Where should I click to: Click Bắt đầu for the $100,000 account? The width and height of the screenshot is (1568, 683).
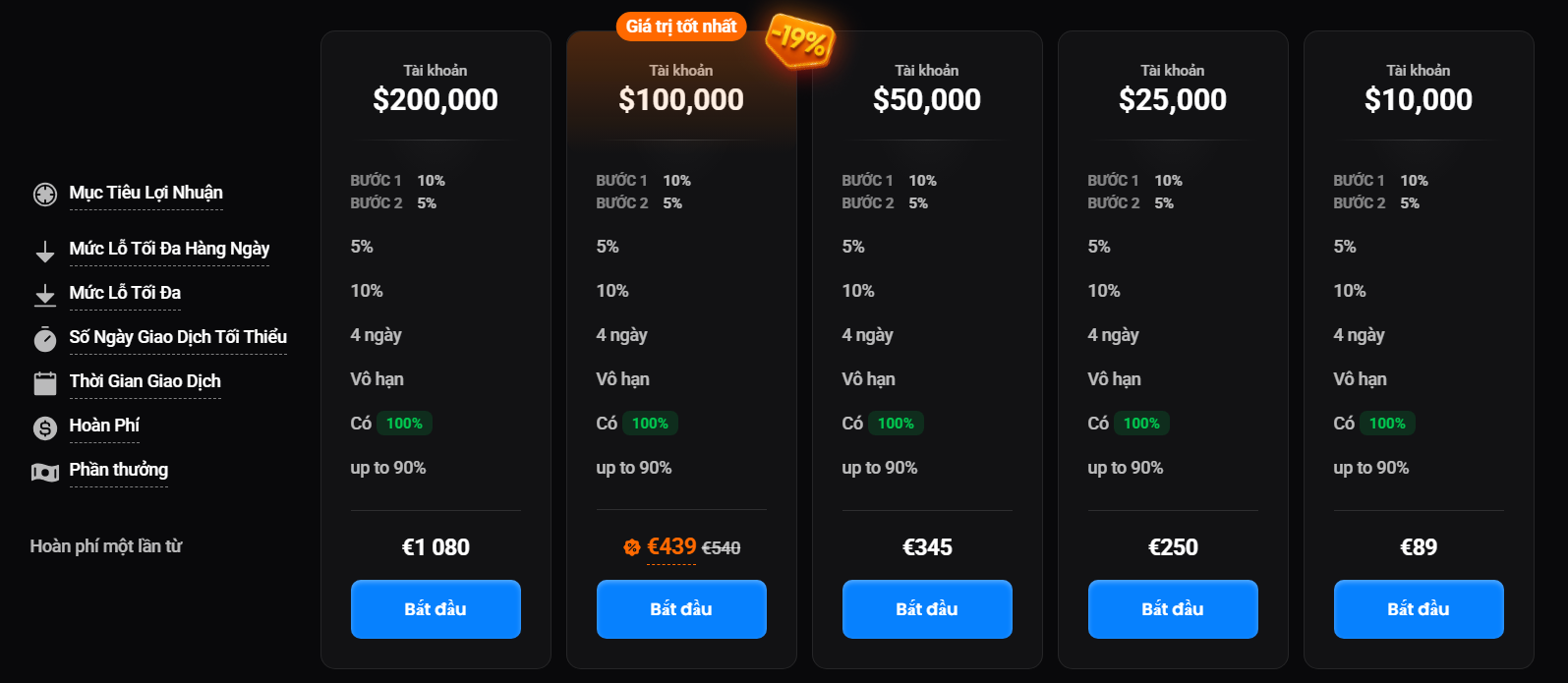click(681, 609)
